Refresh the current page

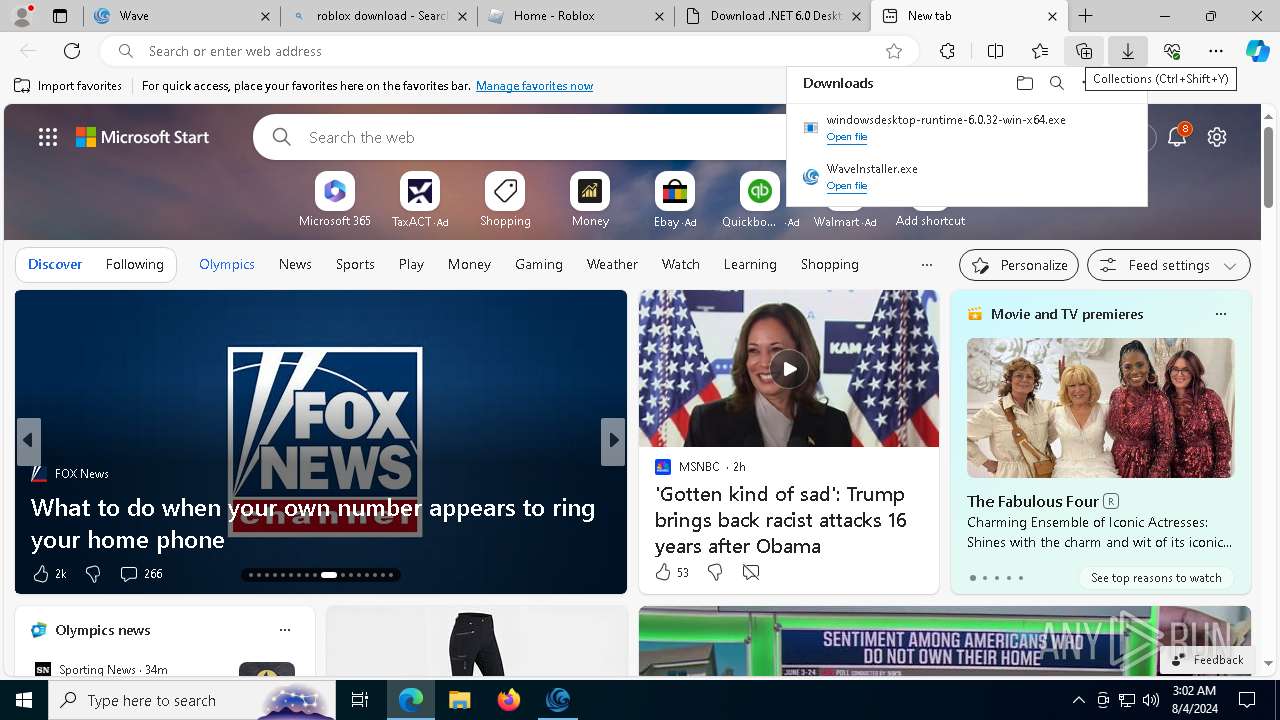72,51
